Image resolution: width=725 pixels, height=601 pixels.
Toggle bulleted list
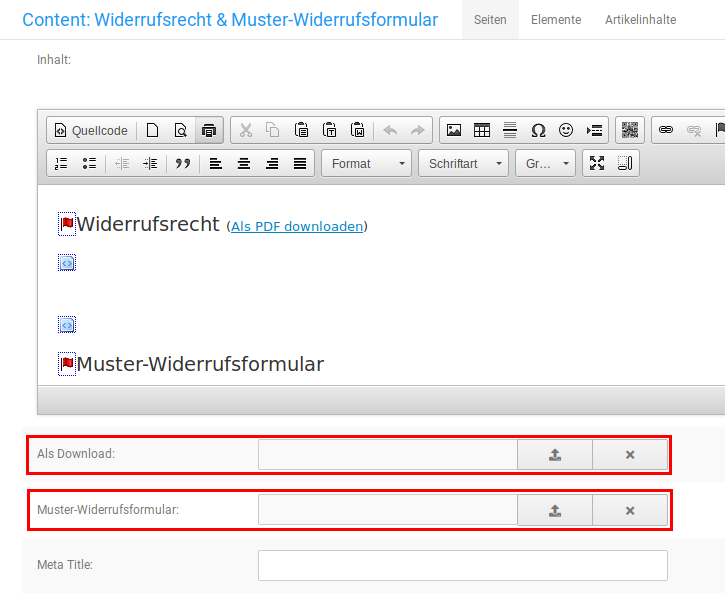coord(89,164)
